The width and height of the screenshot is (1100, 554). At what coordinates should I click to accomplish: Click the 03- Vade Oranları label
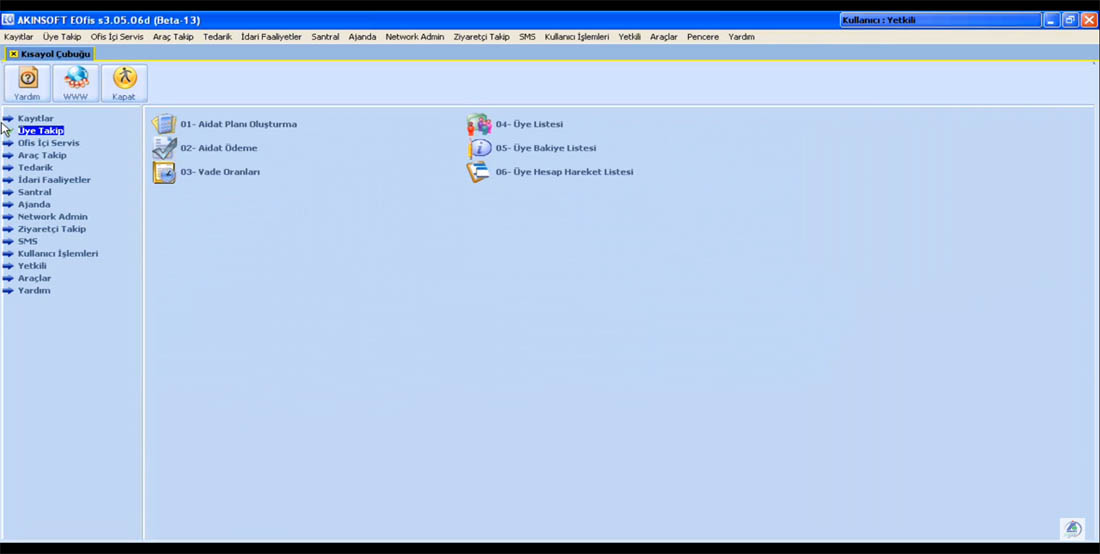(x=220, y=172)
